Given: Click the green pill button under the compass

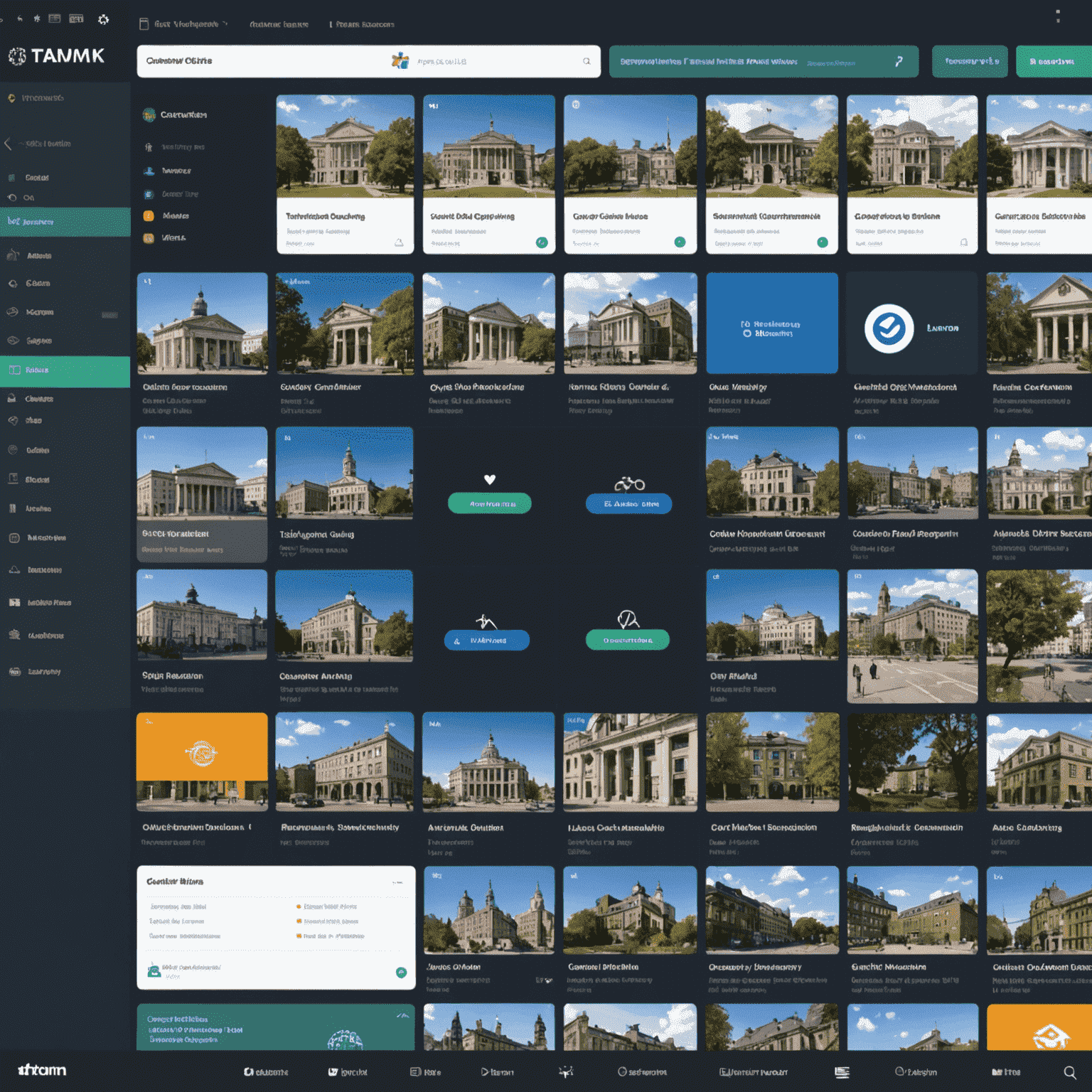Looking at the screenshot, I should (628, 641).
